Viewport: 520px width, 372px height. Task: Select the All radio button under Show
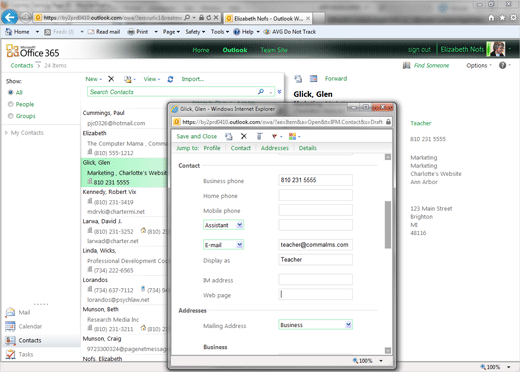tap(11, 92)
